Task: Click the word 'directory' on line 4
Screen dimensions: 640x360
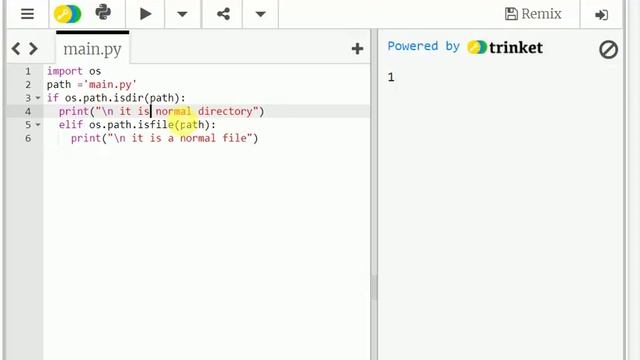Action: [225, 111]
